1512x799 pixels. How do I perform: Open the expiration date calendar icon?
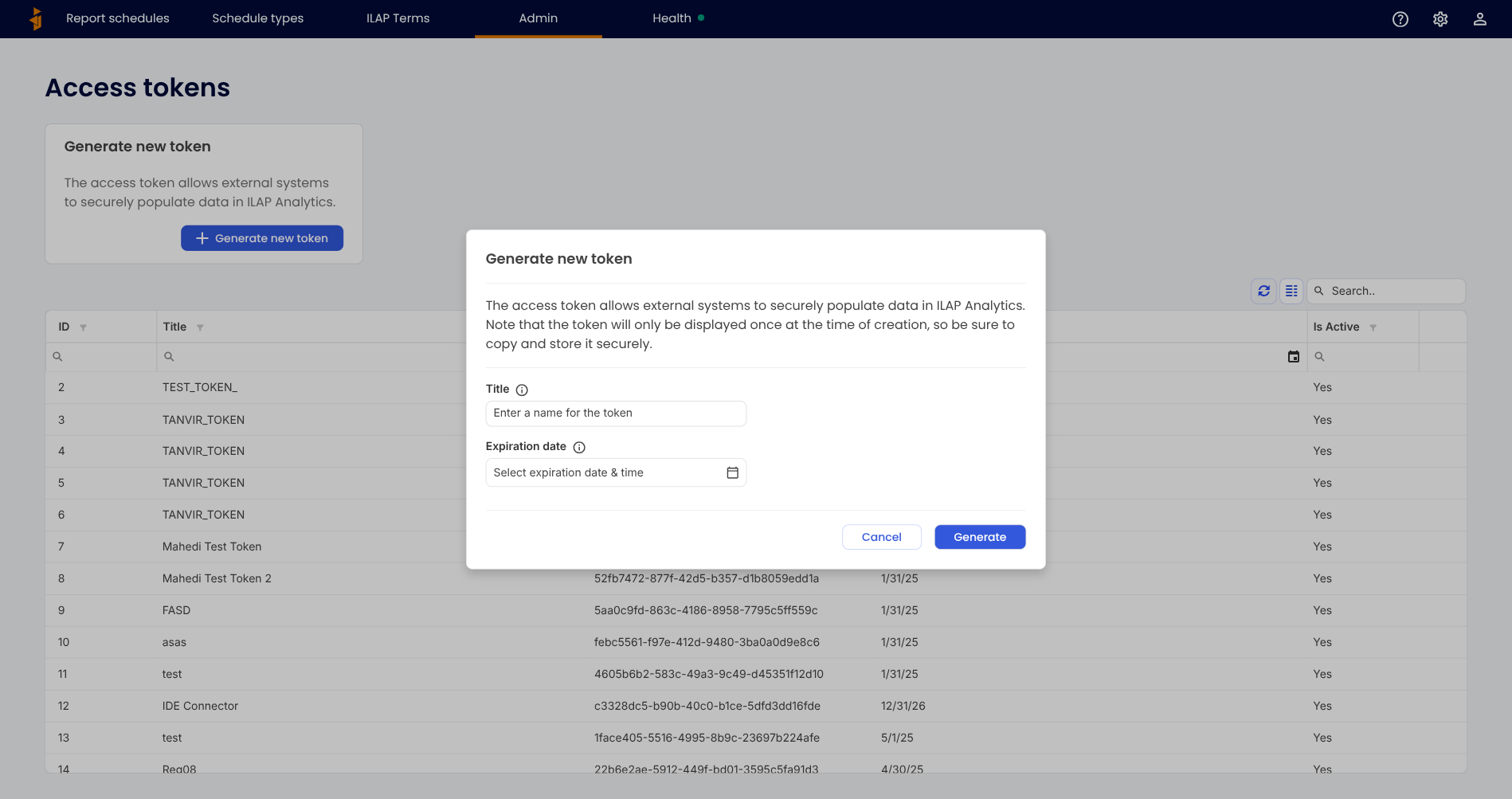point(733,472)
